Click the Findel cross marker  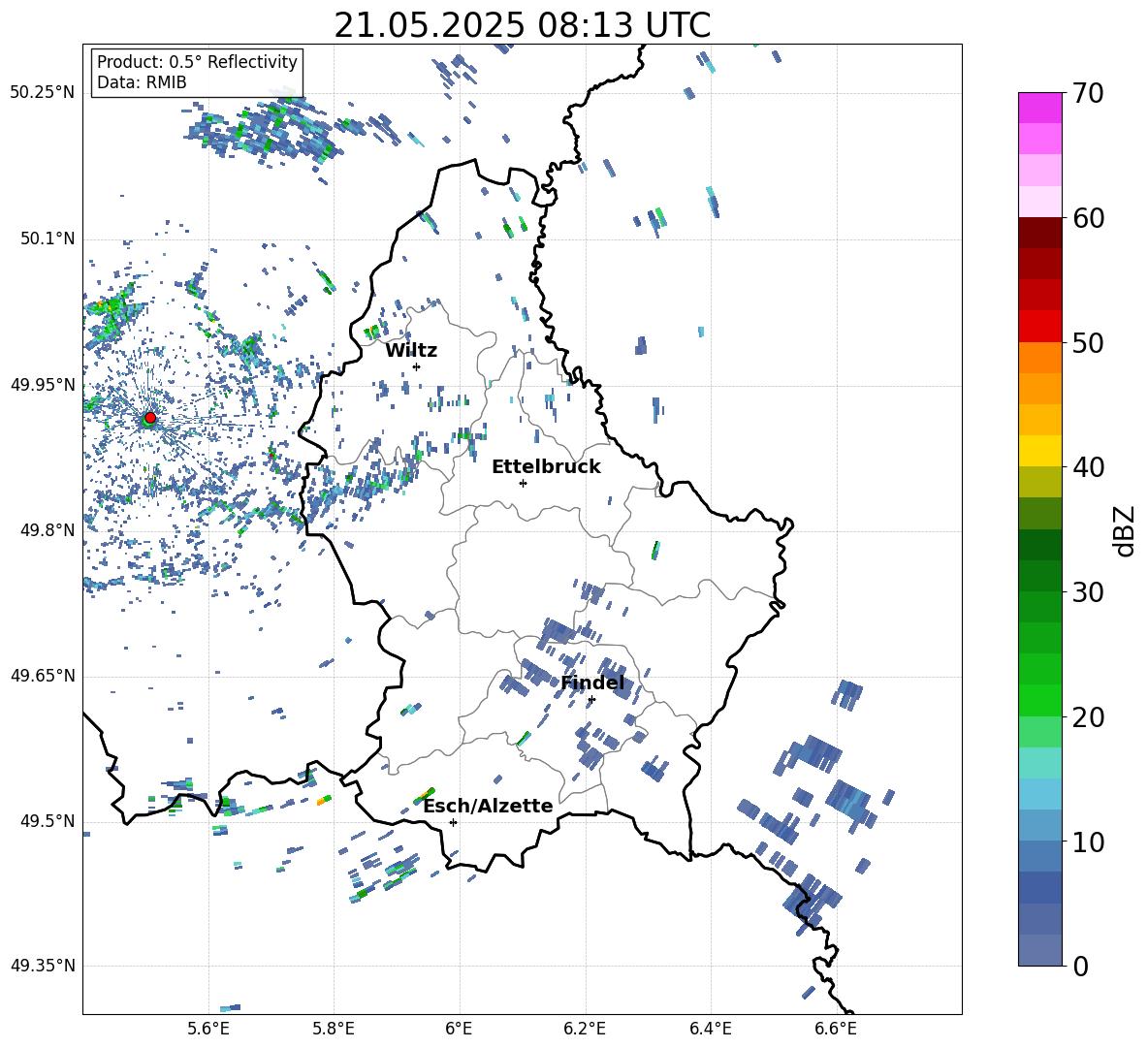tap(591, 700)
